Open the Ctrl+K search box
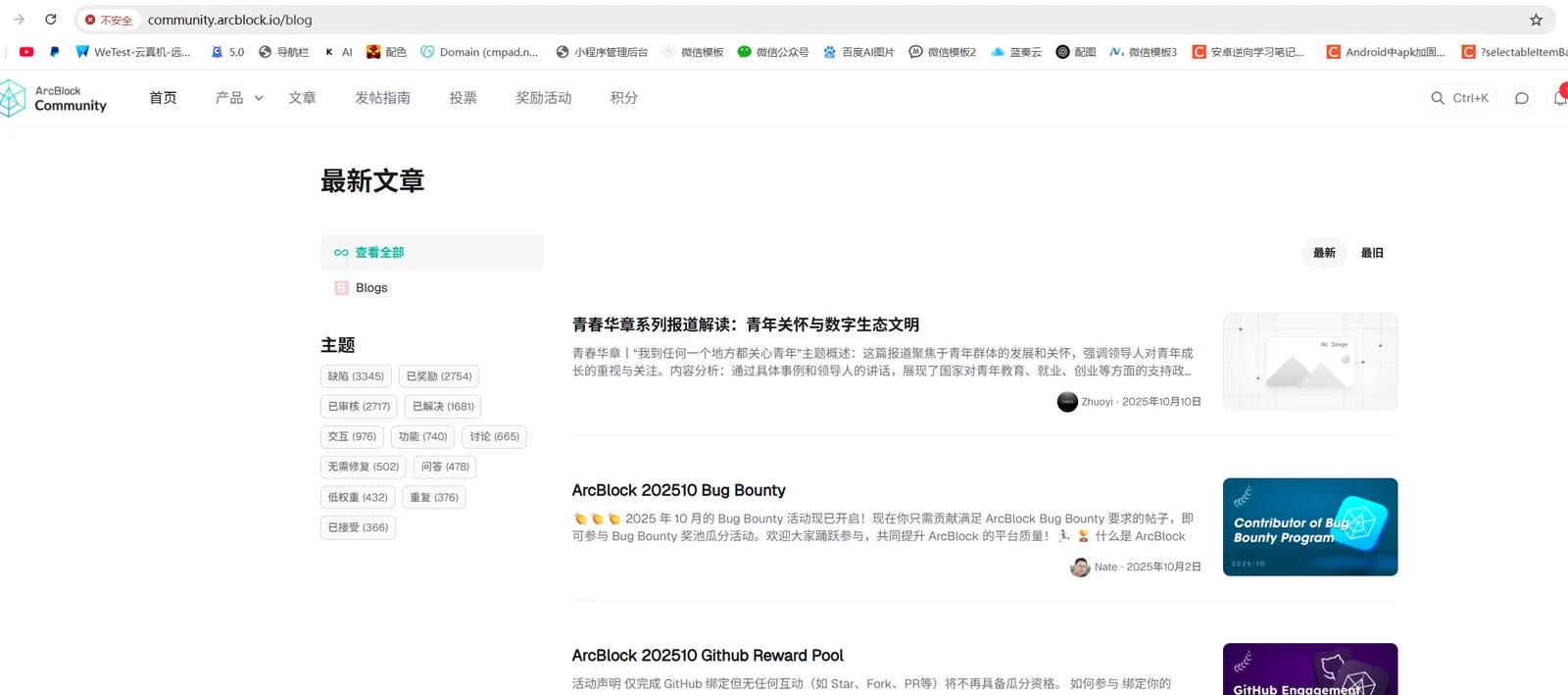 coord(1460,98)
